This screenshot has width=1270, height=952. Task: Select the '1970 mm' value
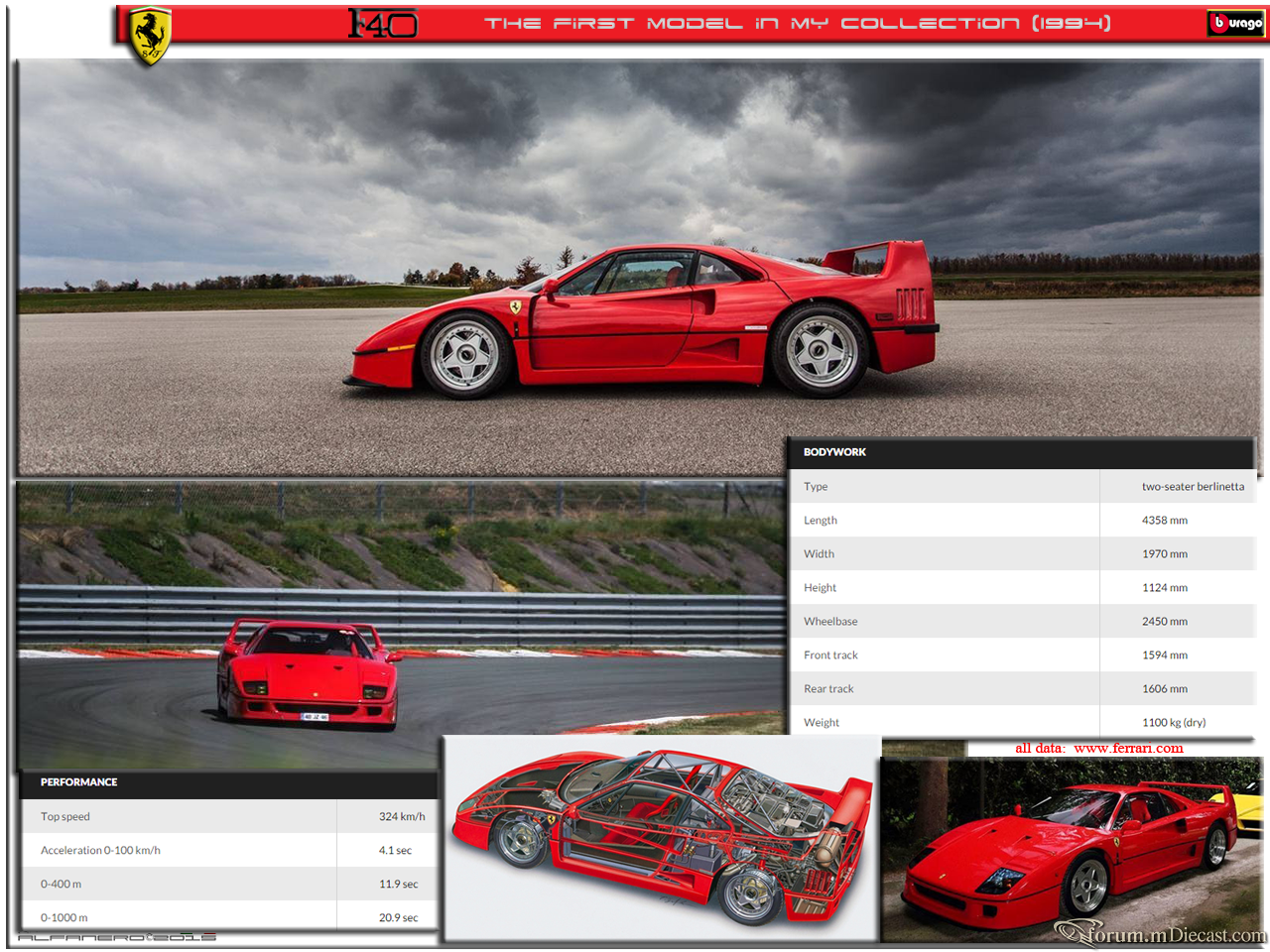pyautogui.click(x=1165, y=554)
